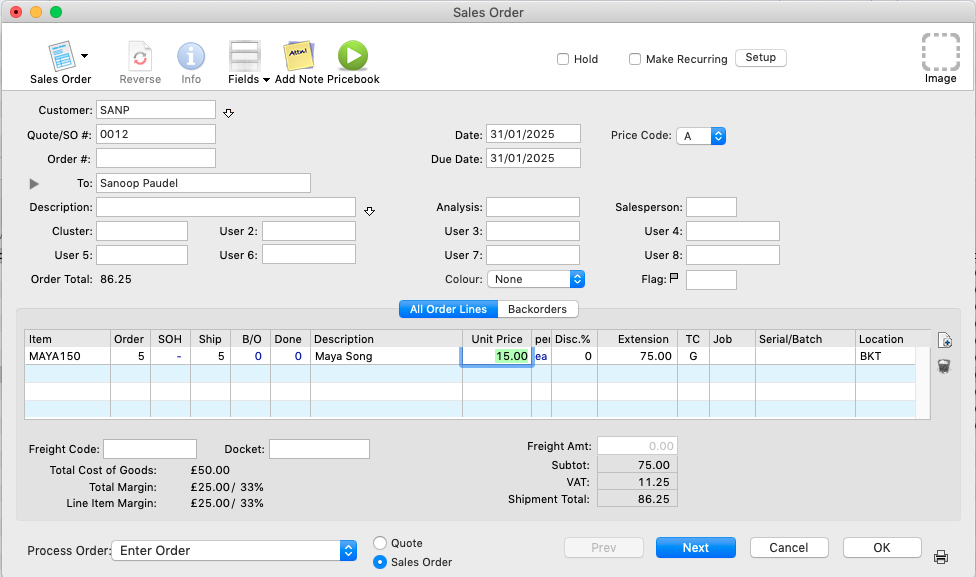Screen dimensions: 976x577
Task: Tick the Hold checkbox
Action: pyautogui.click(x=563, y=59)
